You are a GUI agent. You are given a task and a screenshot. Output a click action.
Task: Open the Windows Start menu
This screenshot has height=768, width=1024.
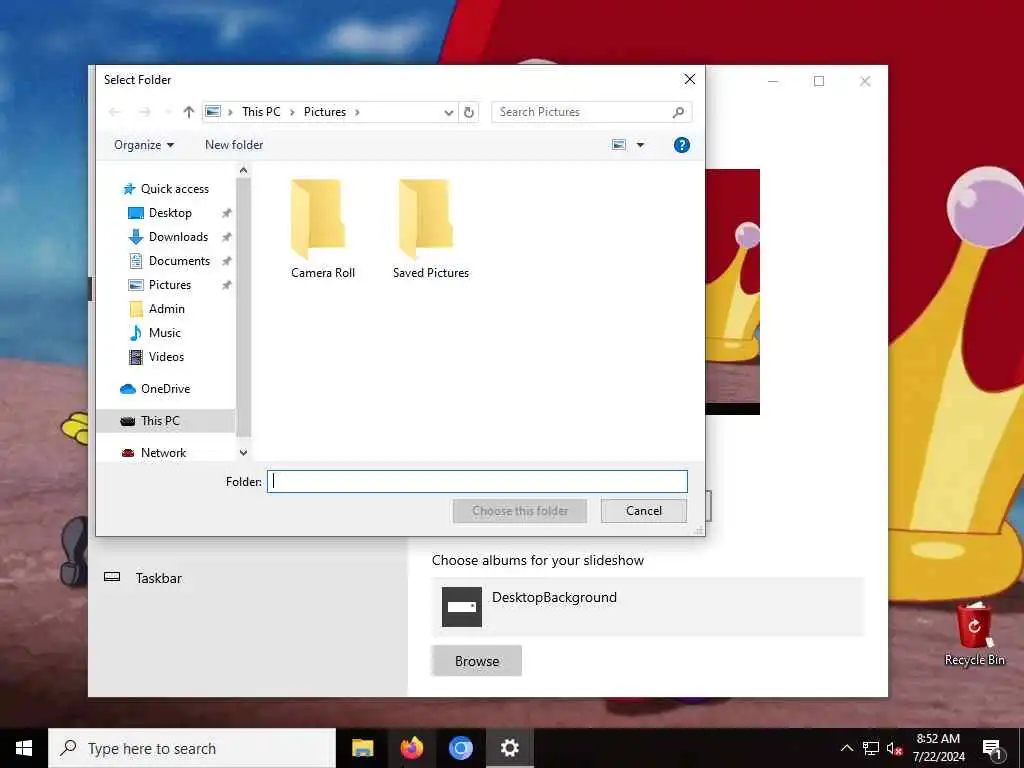pyautogui.click(x=24, y=748)
